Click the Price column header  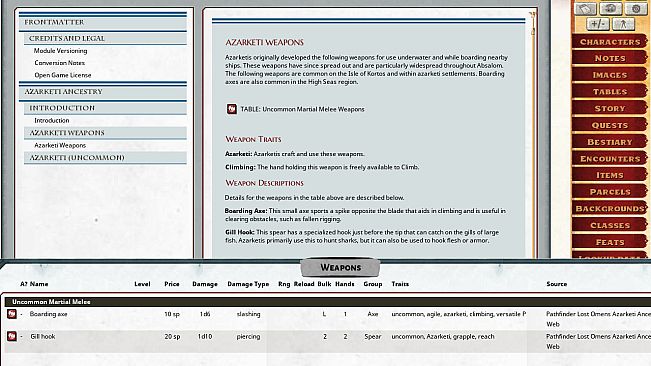coord(172,284)
